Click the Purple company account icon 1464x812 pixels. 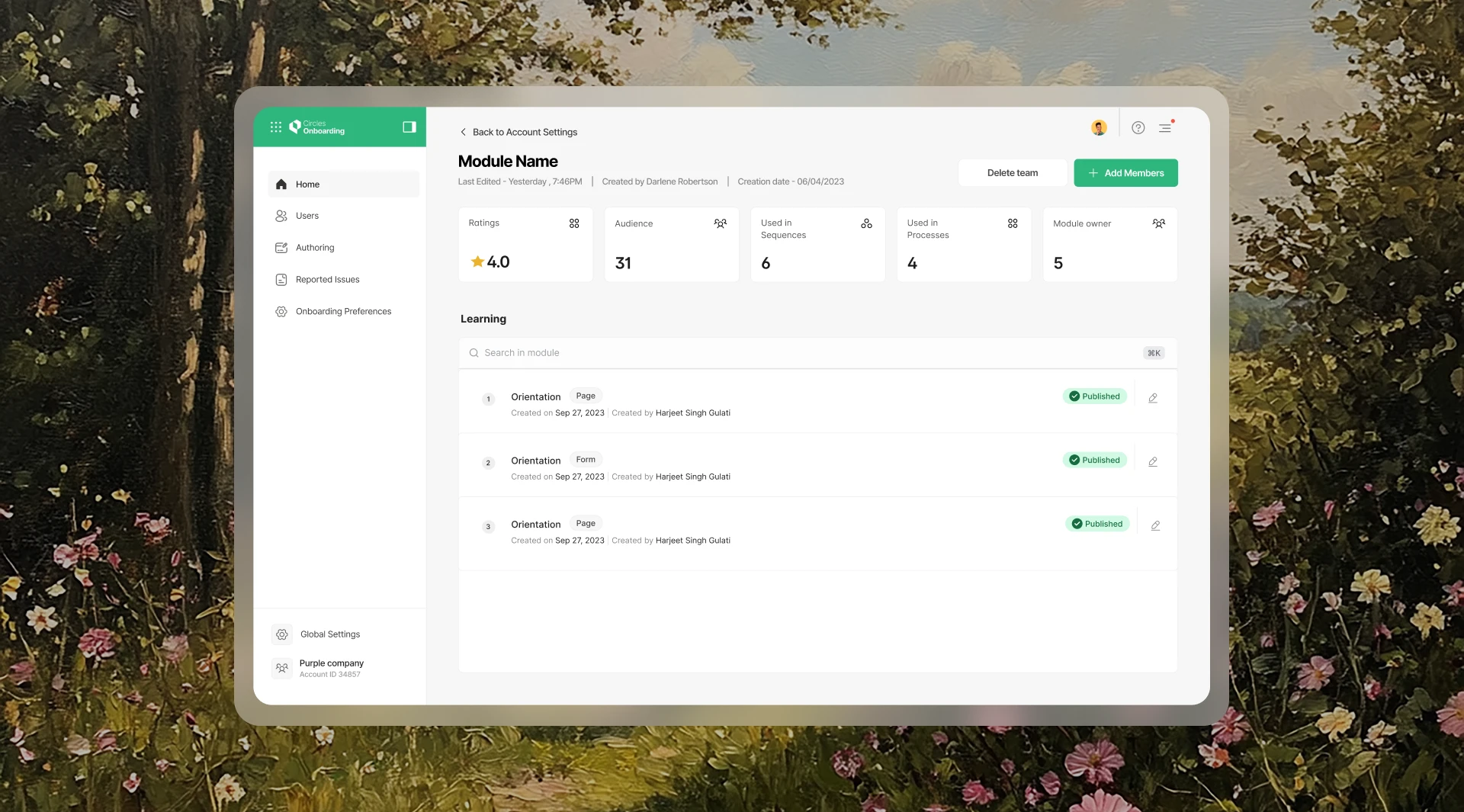pyautogui.click(x=282, y=668)
